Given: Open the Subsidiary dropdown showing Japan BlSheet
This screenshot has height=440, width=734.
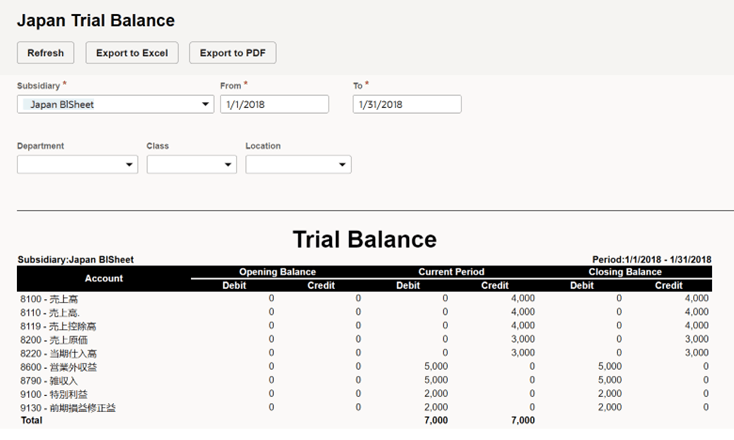Looking at the screenshot, I should pyautogui.click(x=115, y=104).
